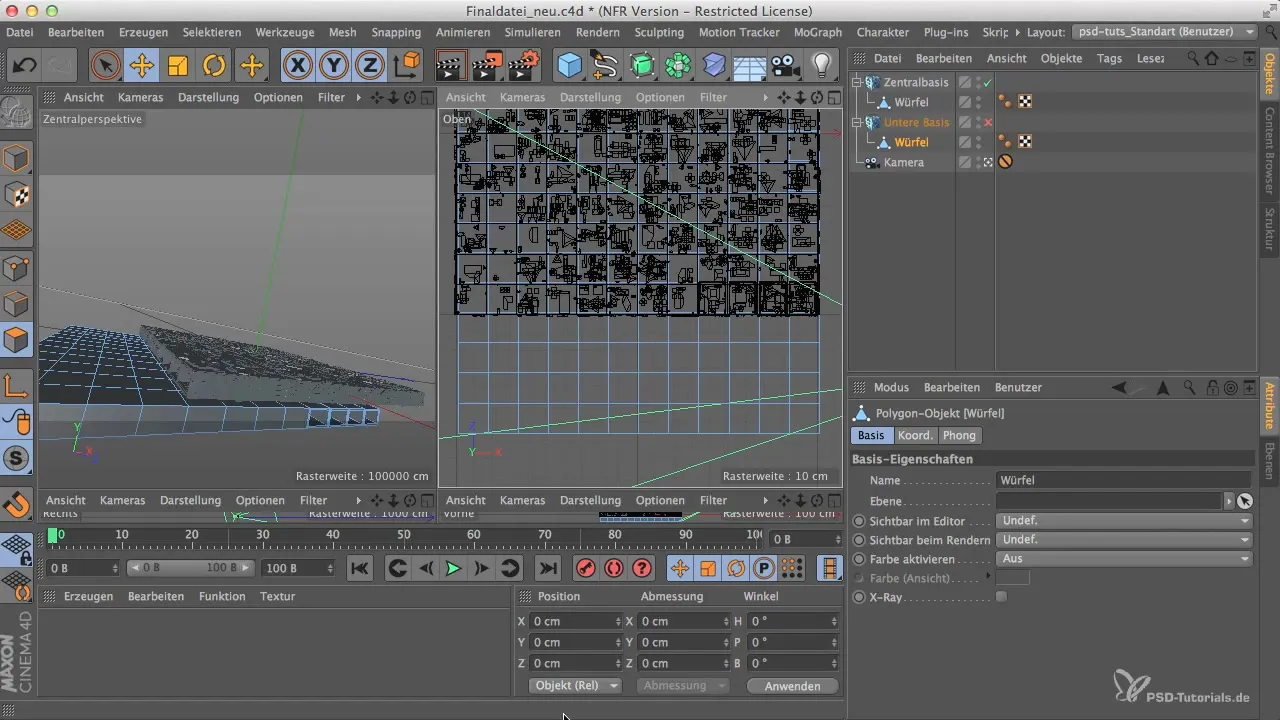Click the Undo arrow icon

click(26, 66)
